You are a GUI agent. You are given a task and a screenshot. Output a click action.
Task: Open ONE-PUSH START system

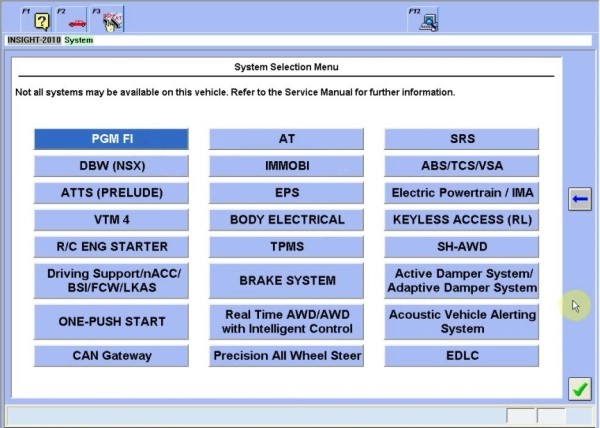(x=111, y=322)
